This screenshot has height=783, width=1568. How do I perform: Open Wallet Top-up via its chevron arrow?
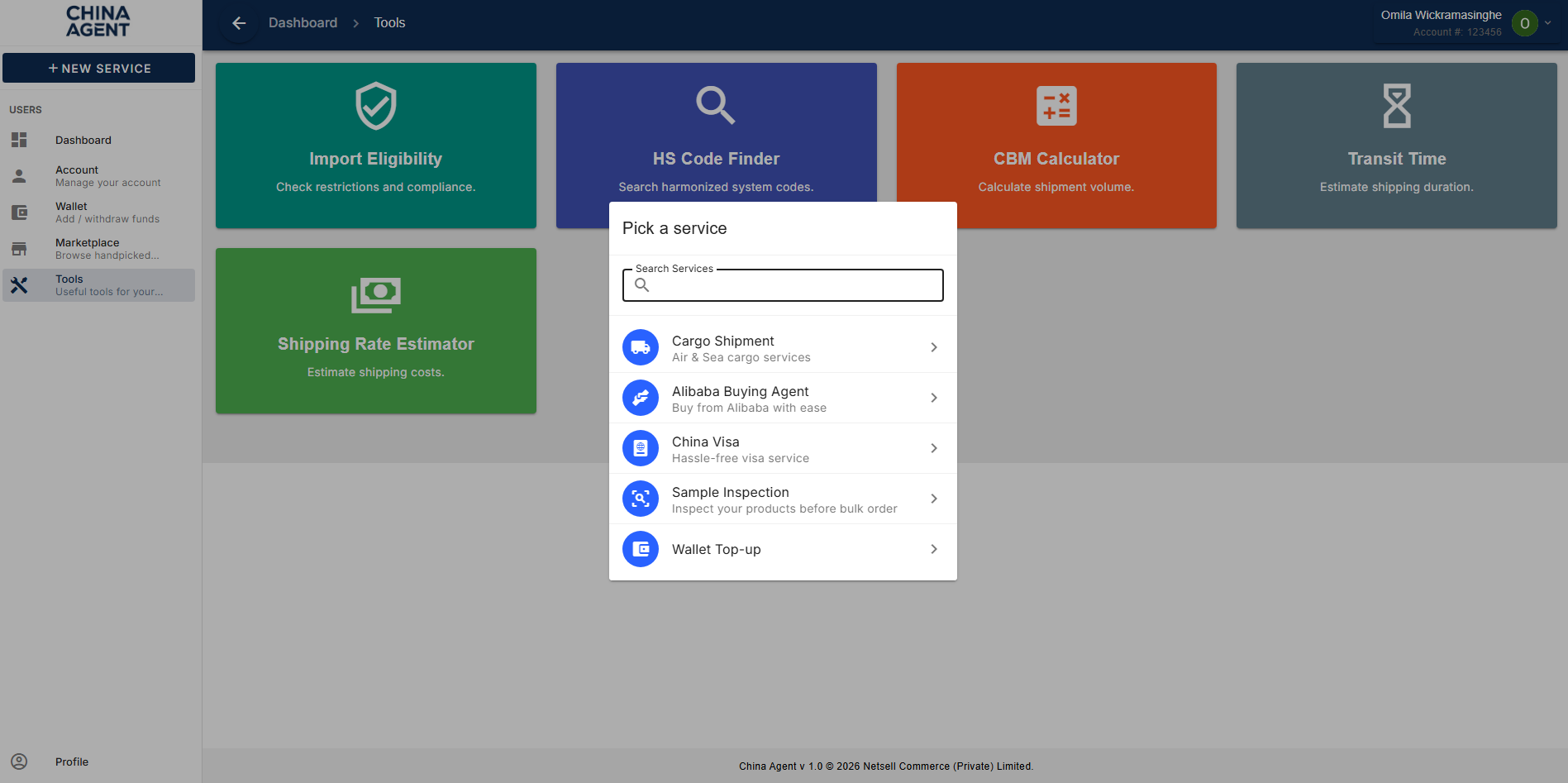click(x=933, y=549)
